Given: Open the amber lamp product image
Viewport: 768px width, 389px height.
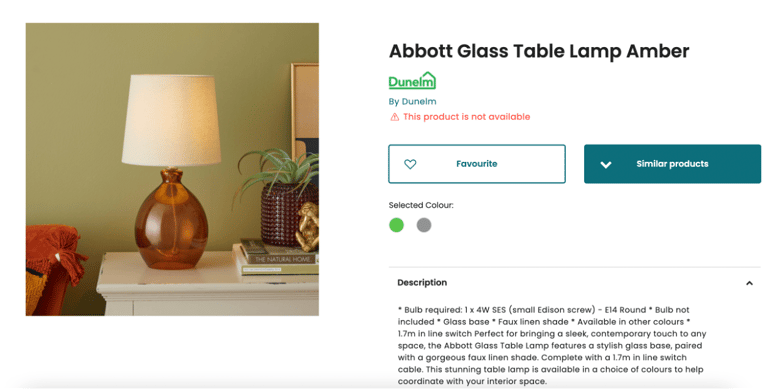Looking at the screenshot, I should (x=172, y=169).
